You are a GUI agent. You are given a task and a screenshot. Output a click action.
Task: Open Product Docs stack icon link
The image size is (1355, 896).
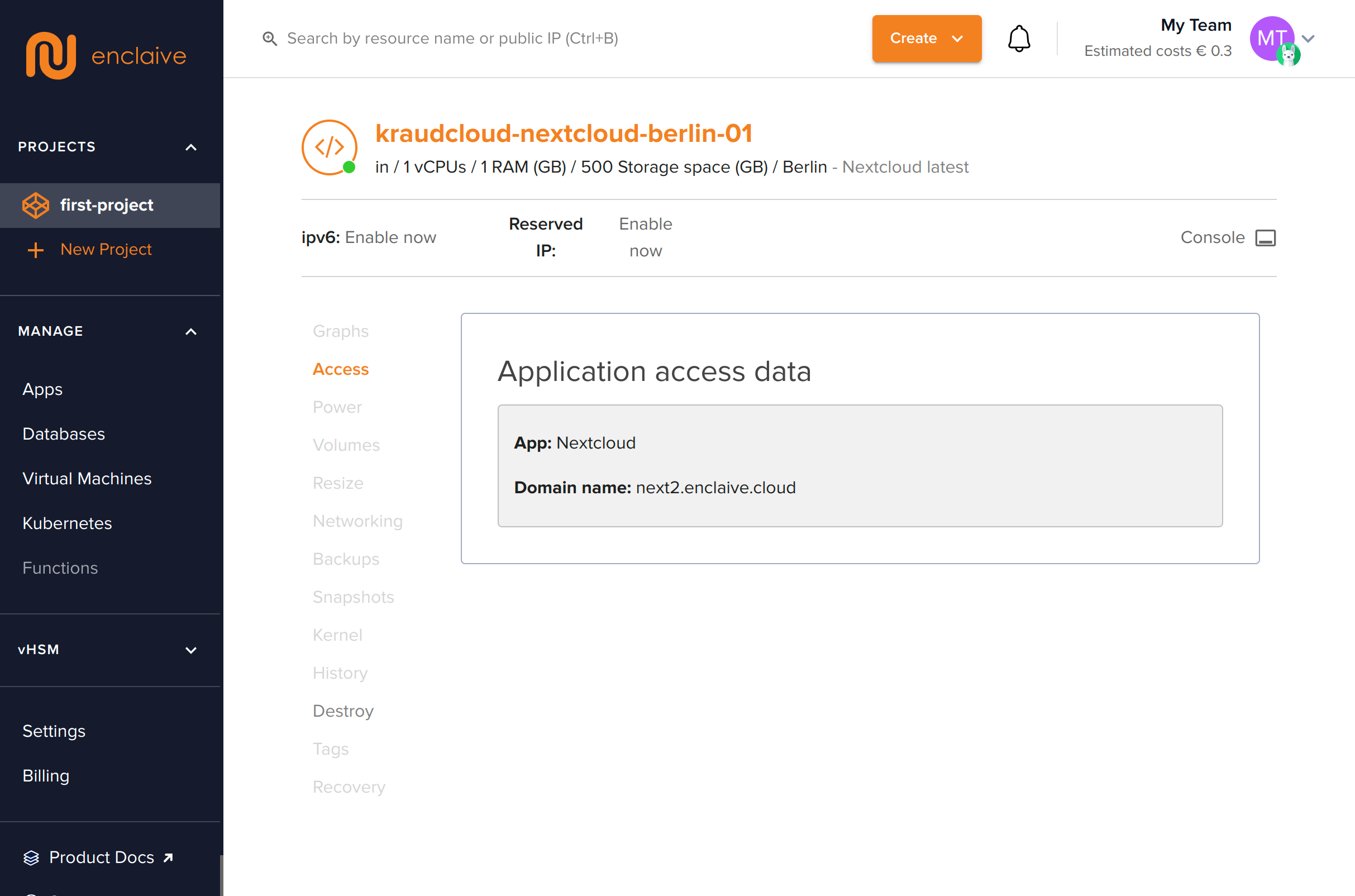(x=31, y=857)
